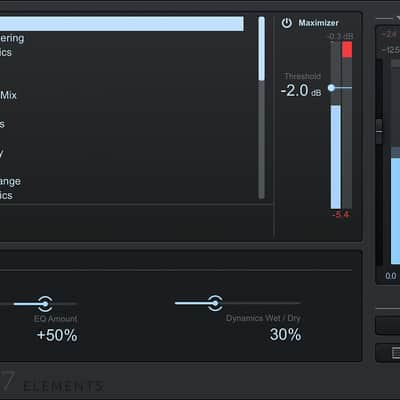Image resolution: width=400 pixels, height=400 pixels.
Task: Click the Dynamics Wet / Dry slider handle
Action: pos(215,303)
